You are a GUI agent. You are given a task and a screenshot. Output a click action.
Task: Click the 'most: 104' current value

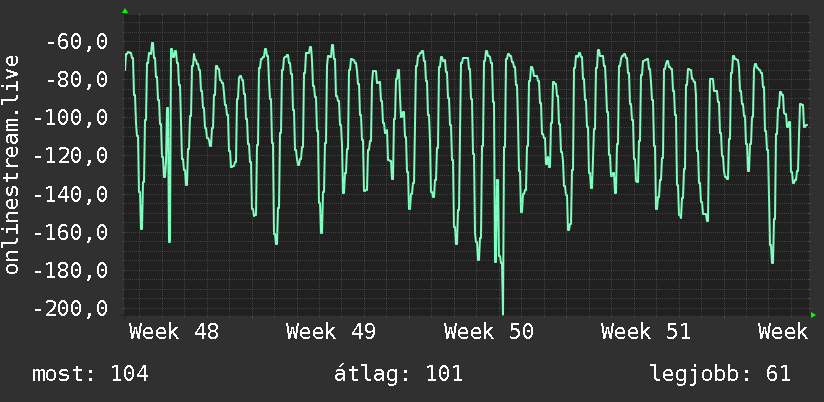[x=90, y=374]
